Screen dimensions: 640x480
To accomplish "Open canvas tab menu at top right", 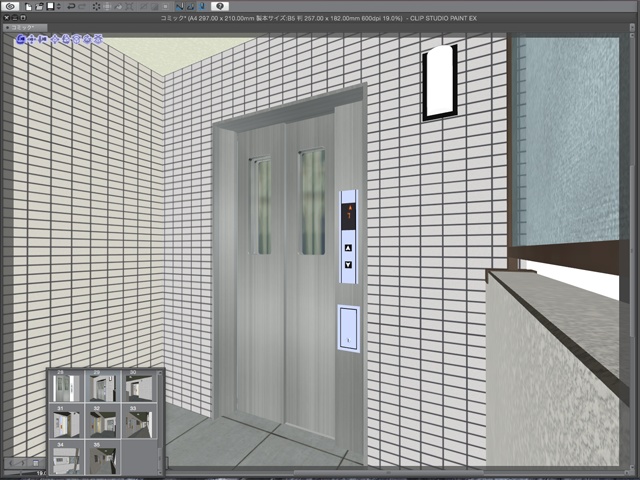I will (632, 27).
